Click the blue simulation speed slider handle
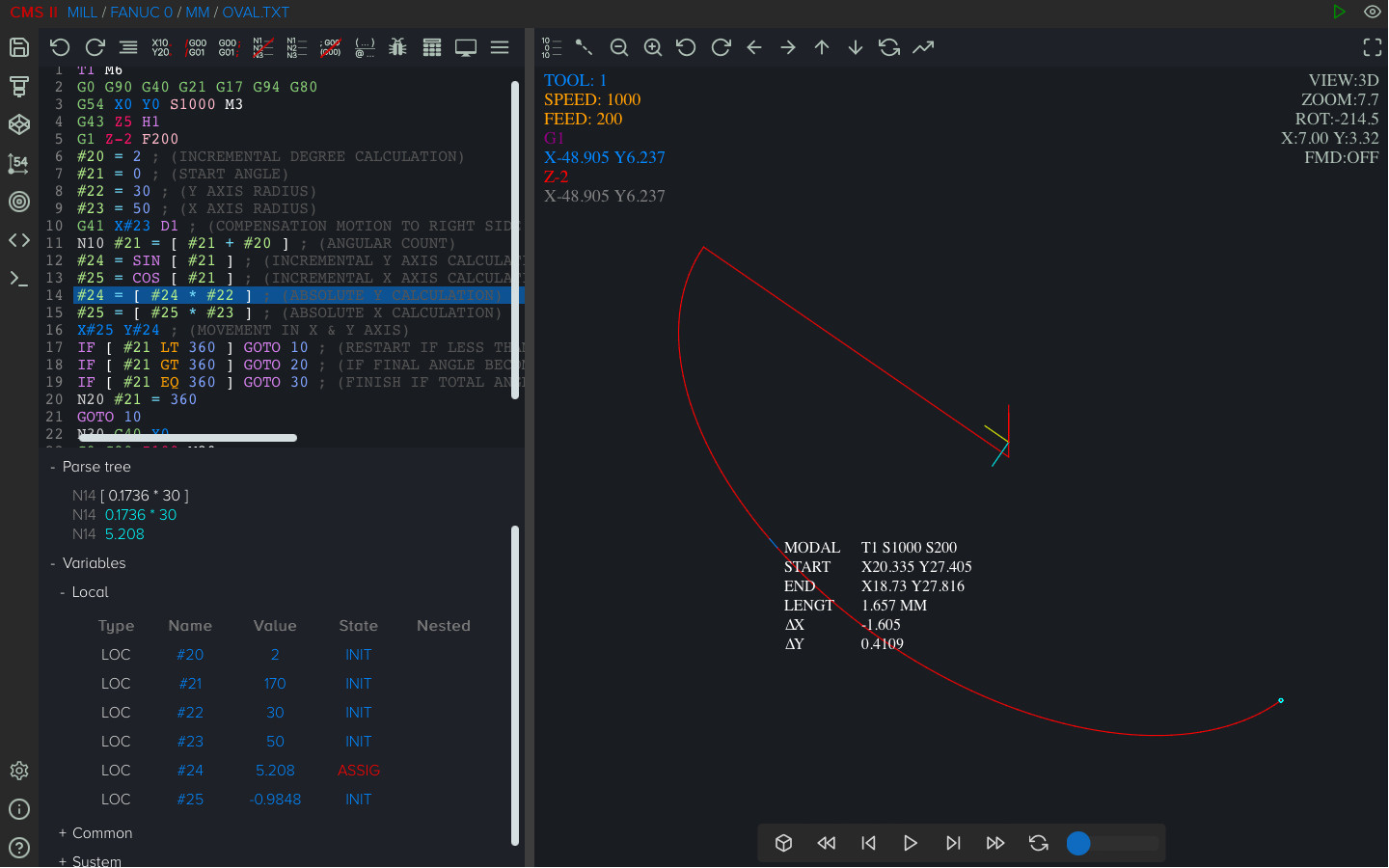 click(1078, 843)
